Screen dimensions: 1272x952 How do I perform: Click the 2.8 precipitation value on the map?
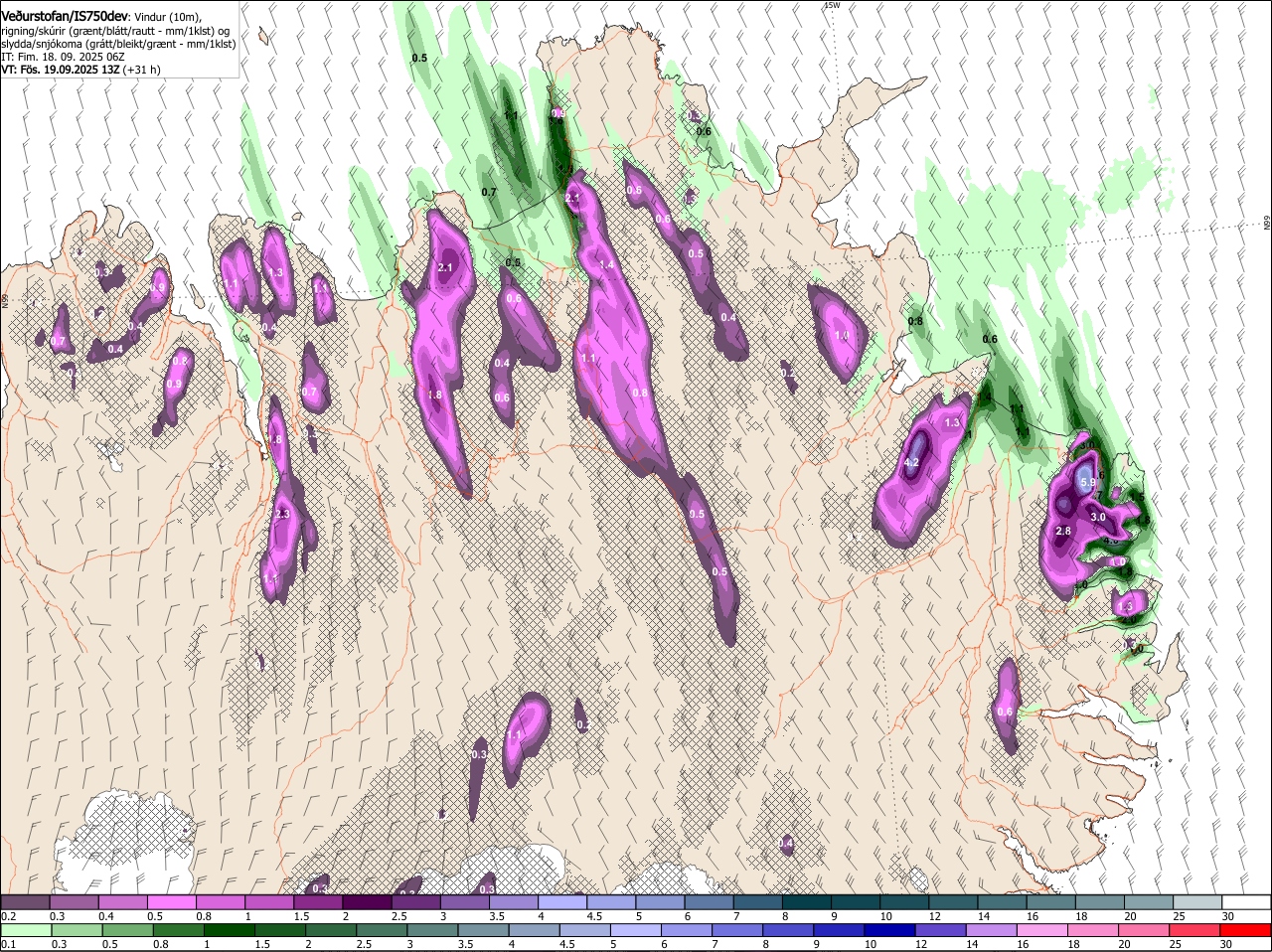1063,531
